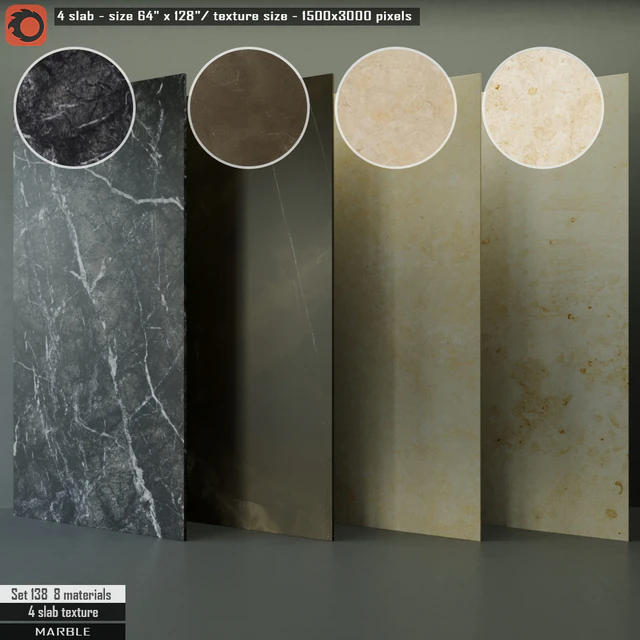
Task: Click the 'Set 138 8 materials' label
Action: pos(62,594)
